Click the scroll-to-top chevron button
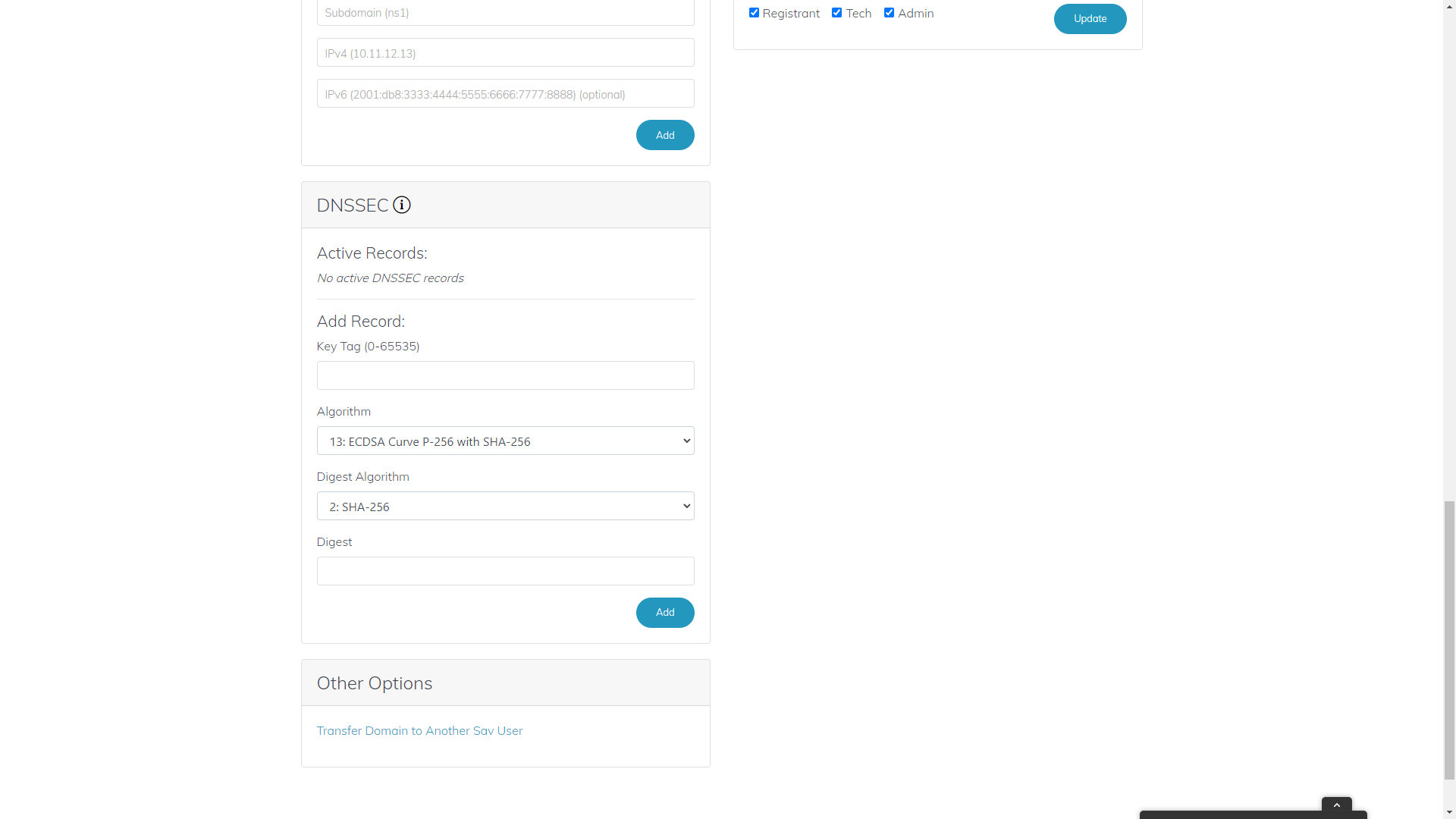1456x819 pixels. pyautogui.click(x=1336, y=806)
